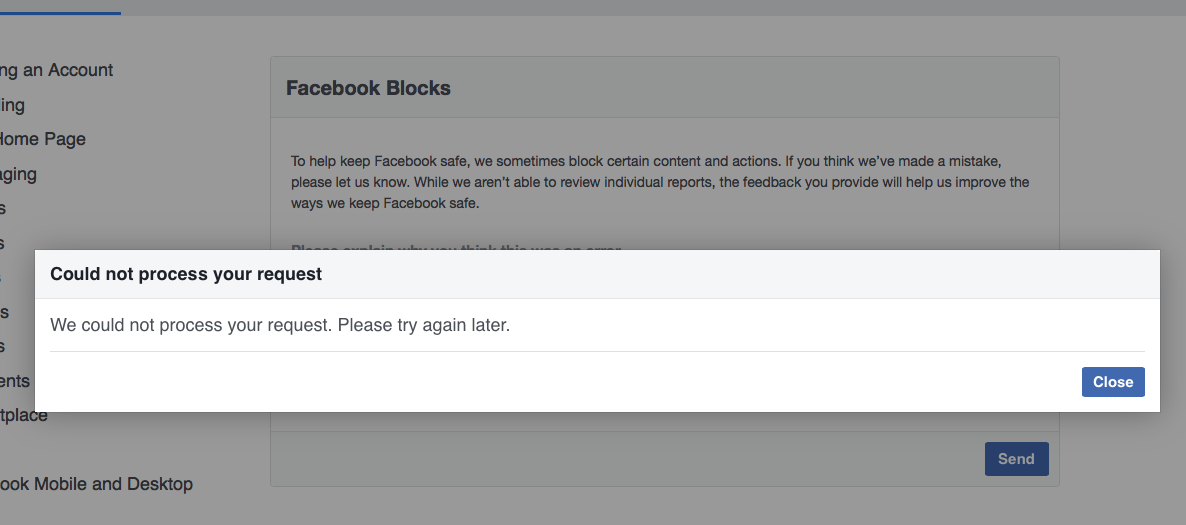The image size is (1186, 525).
Task: Click the 'Please try again later' message
Action: click(x=280, y=326)
